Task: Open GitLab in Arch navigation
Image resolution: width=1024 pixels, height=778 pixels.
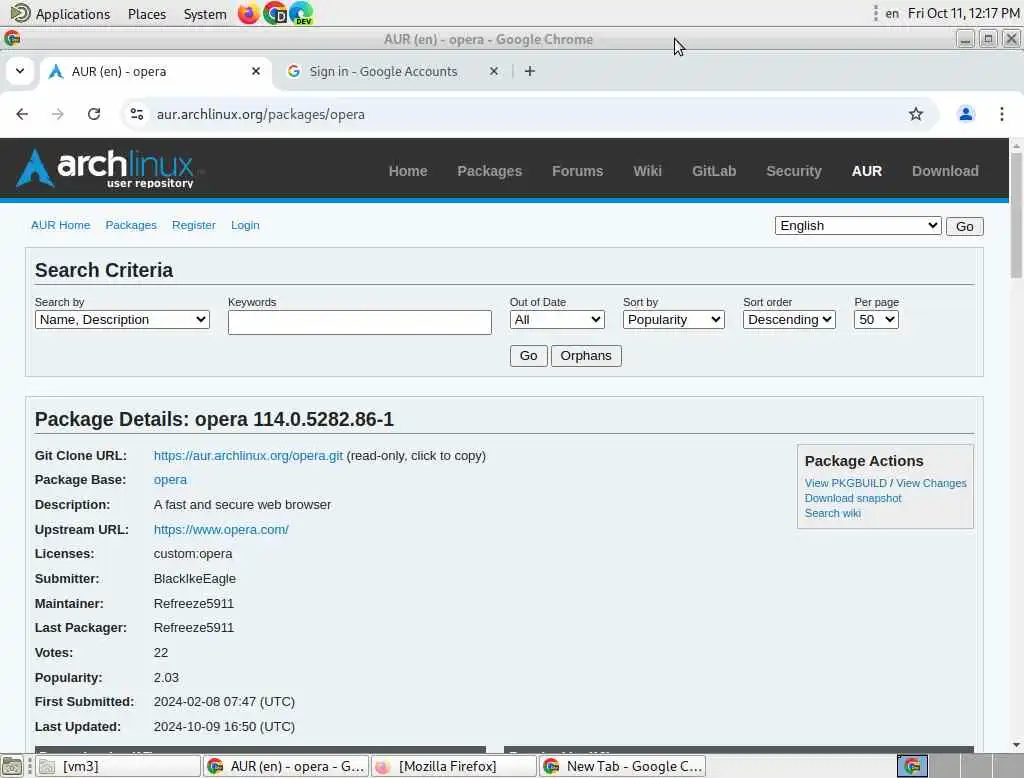Action: pos(714,171)
